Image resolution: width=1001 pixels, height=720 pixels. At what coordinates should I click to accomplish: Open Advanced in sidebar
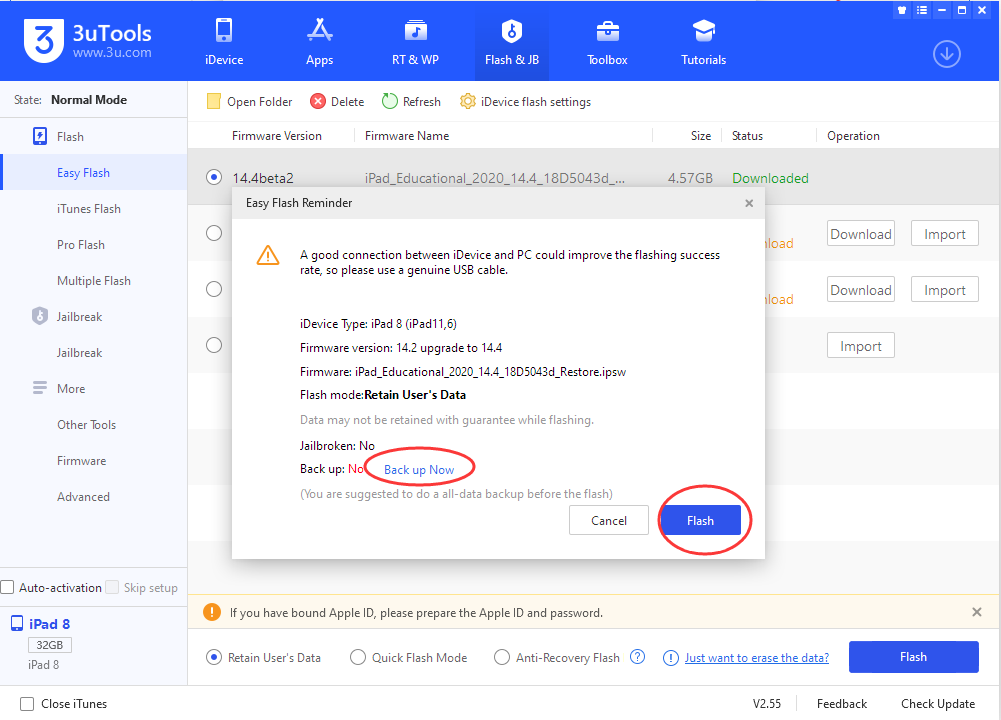(x=83, y=497)
